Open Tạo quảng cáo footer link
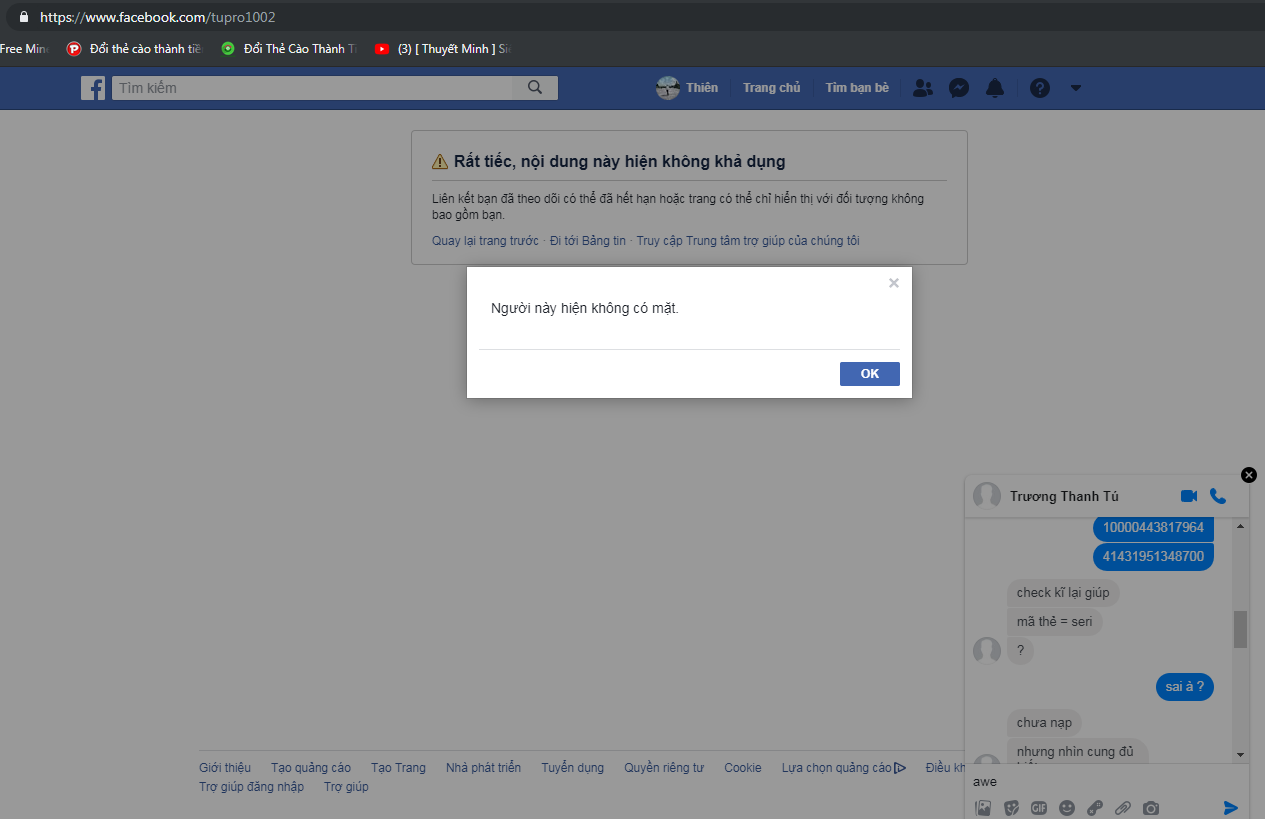The height and width of the screenshot is (819, 1265). (311, 768)
